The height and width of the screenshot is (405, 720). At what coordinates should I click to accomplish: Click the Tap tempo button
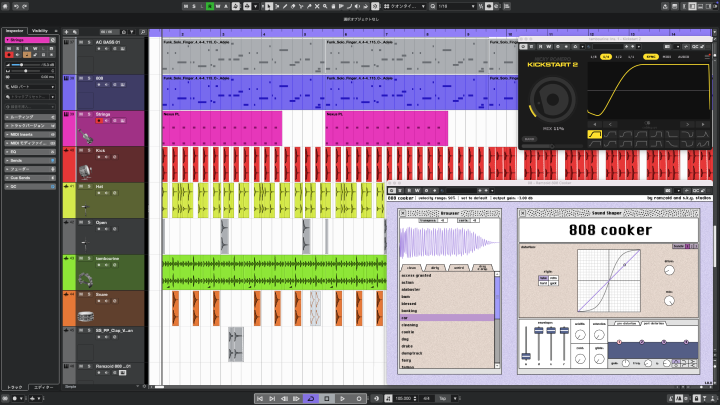(x=443, y=399)
